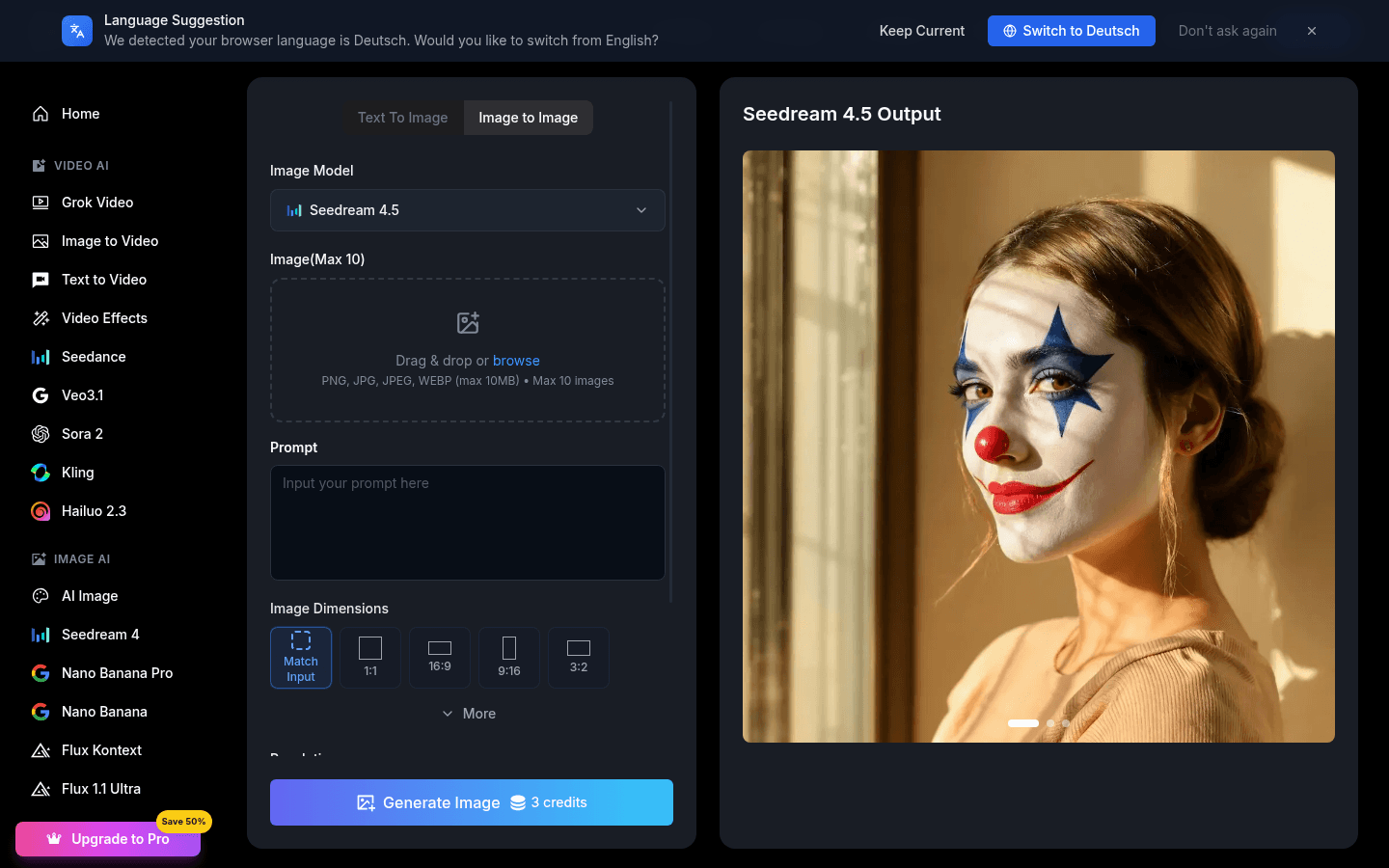The height and width of the screenshot is (868, 1389).
Task: Choose the 9:16 portrait aspect ratio
Action: 509,658
